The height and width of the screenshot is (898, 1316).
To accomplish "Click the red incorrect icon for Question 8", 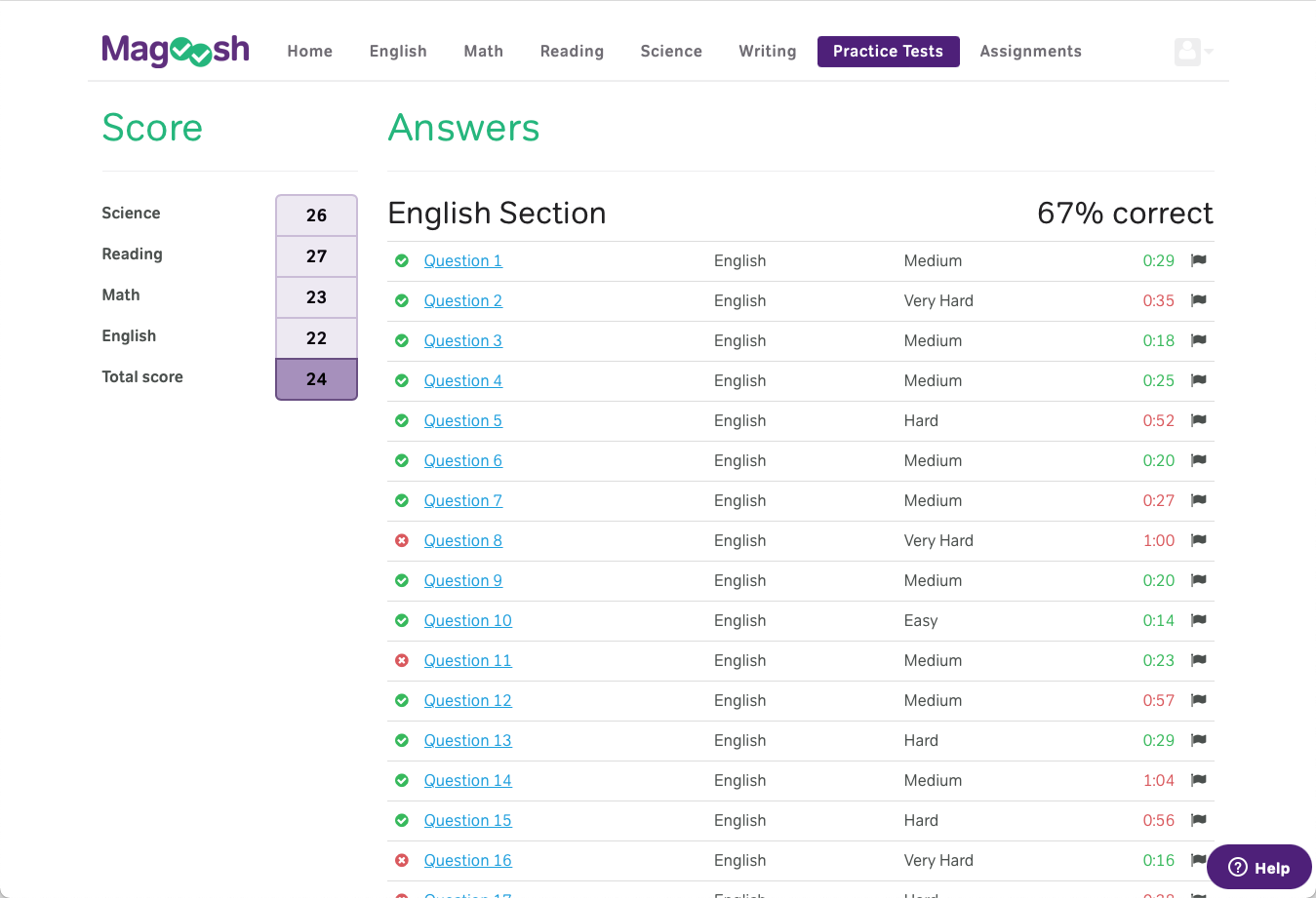I will pos(402,540).
